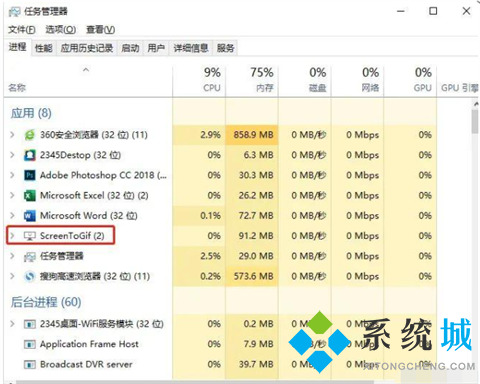Switch to the 应用历史记录 tab
The height and width of the screenshot is (384, 480).
[87, 48]
